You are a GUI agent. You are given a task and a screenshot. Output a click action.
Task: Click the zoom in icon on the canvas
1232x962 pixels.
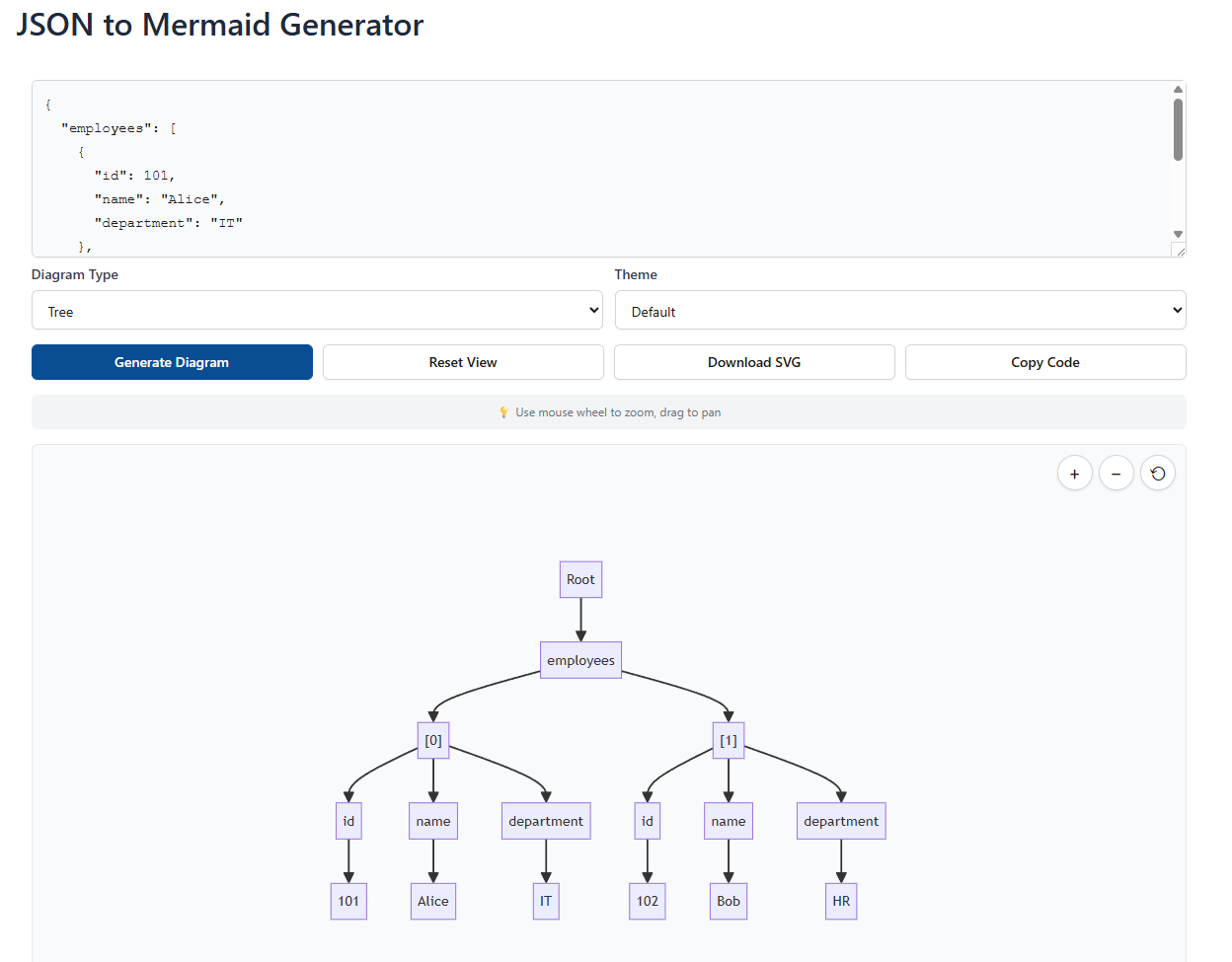[x=1075, y=473]
